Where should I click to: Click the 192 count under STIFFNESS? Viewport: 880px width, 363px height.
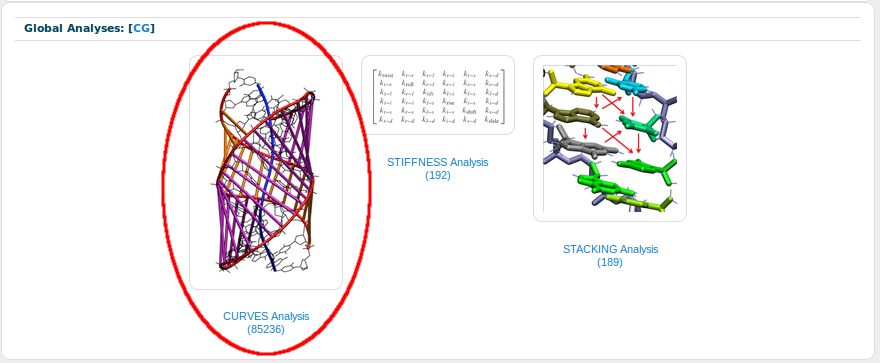(x=438, y=176)
